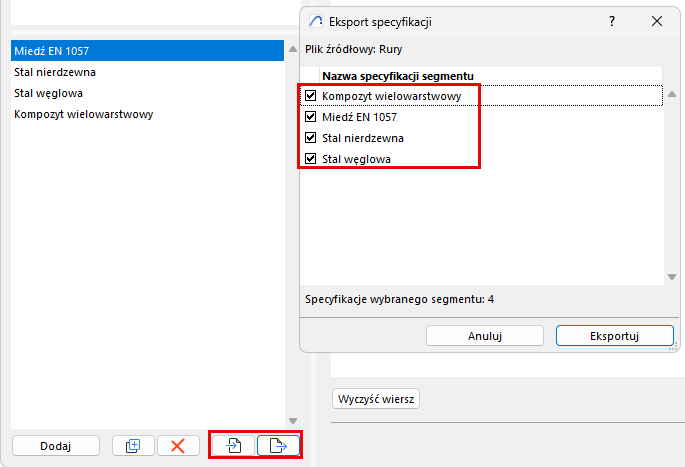Select Stal węglowa in left list

(148, 93)
